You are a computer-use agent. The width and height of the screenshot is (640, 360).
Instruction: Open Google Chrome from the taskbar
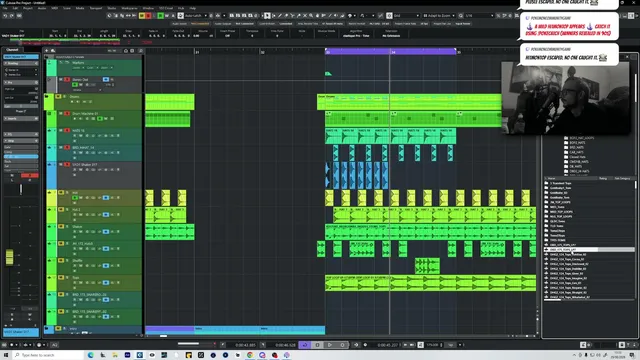[250, 355]
